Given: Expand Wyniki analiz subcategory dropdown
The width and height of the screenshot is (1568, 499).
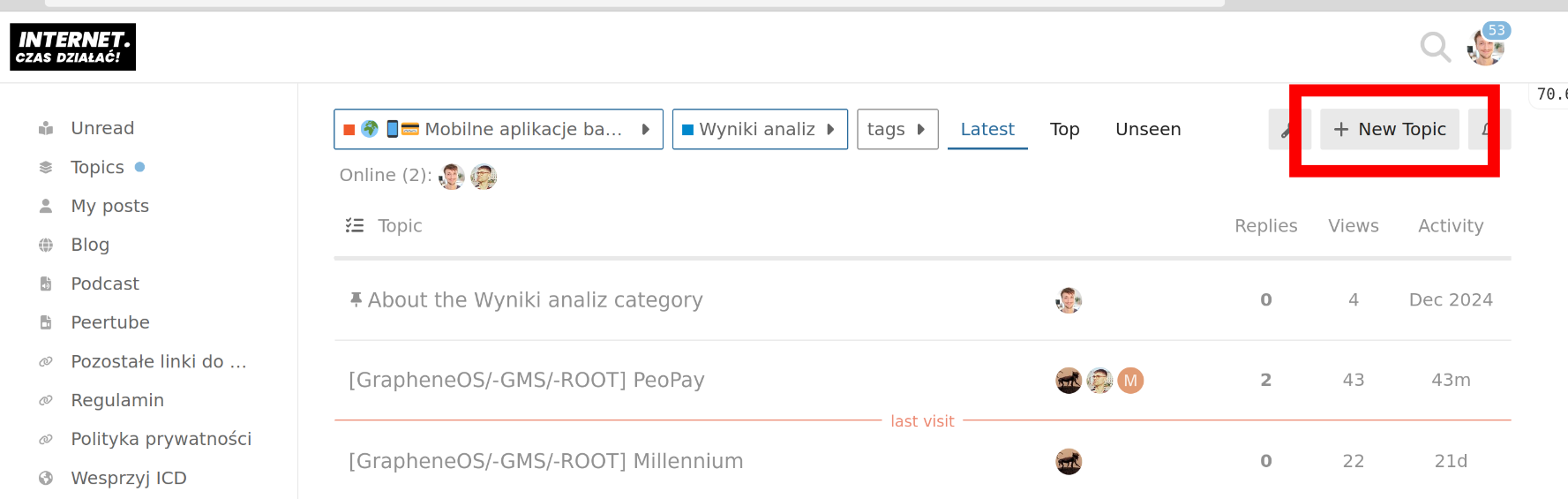Looking at the screenshot, I should tap(760, 130).
